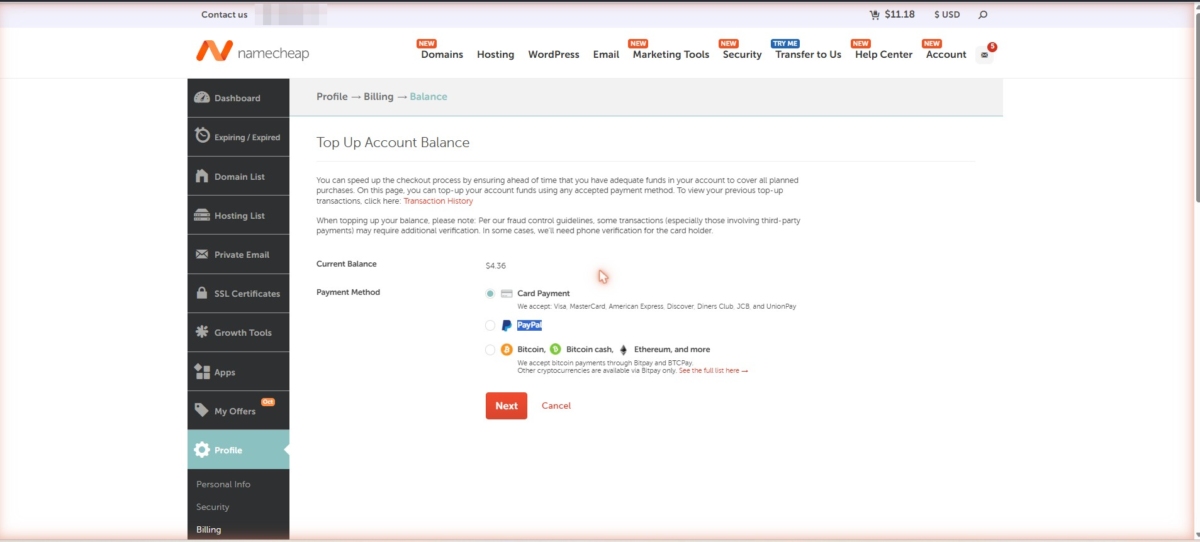Screen dimensions: 1200x542
Task: Click the SSL Certificates padlock icon
Action: (202, 293)
